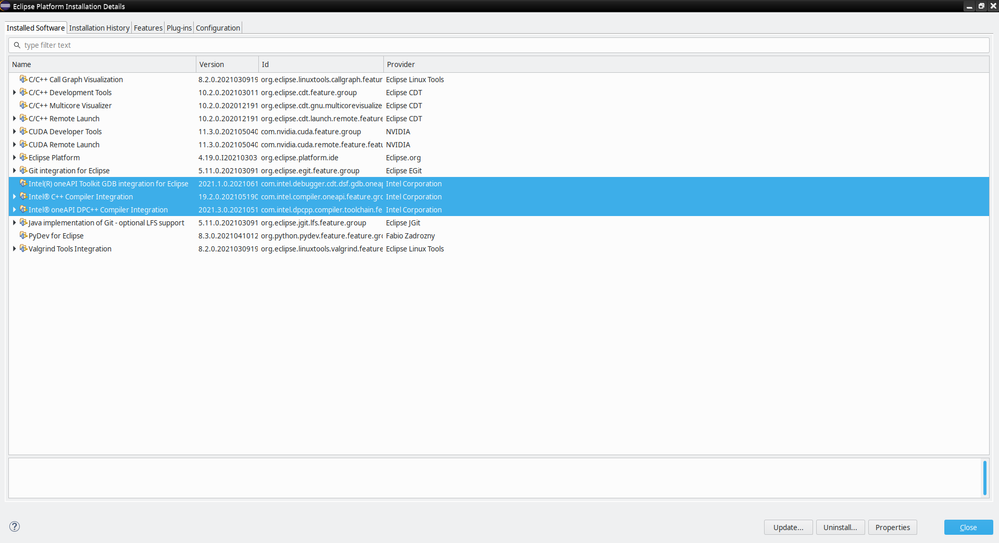Image resolution: width=999 pixels, height=543 pixels.
Task: Sort by the Version column header
Action: [x=227, y=64]
